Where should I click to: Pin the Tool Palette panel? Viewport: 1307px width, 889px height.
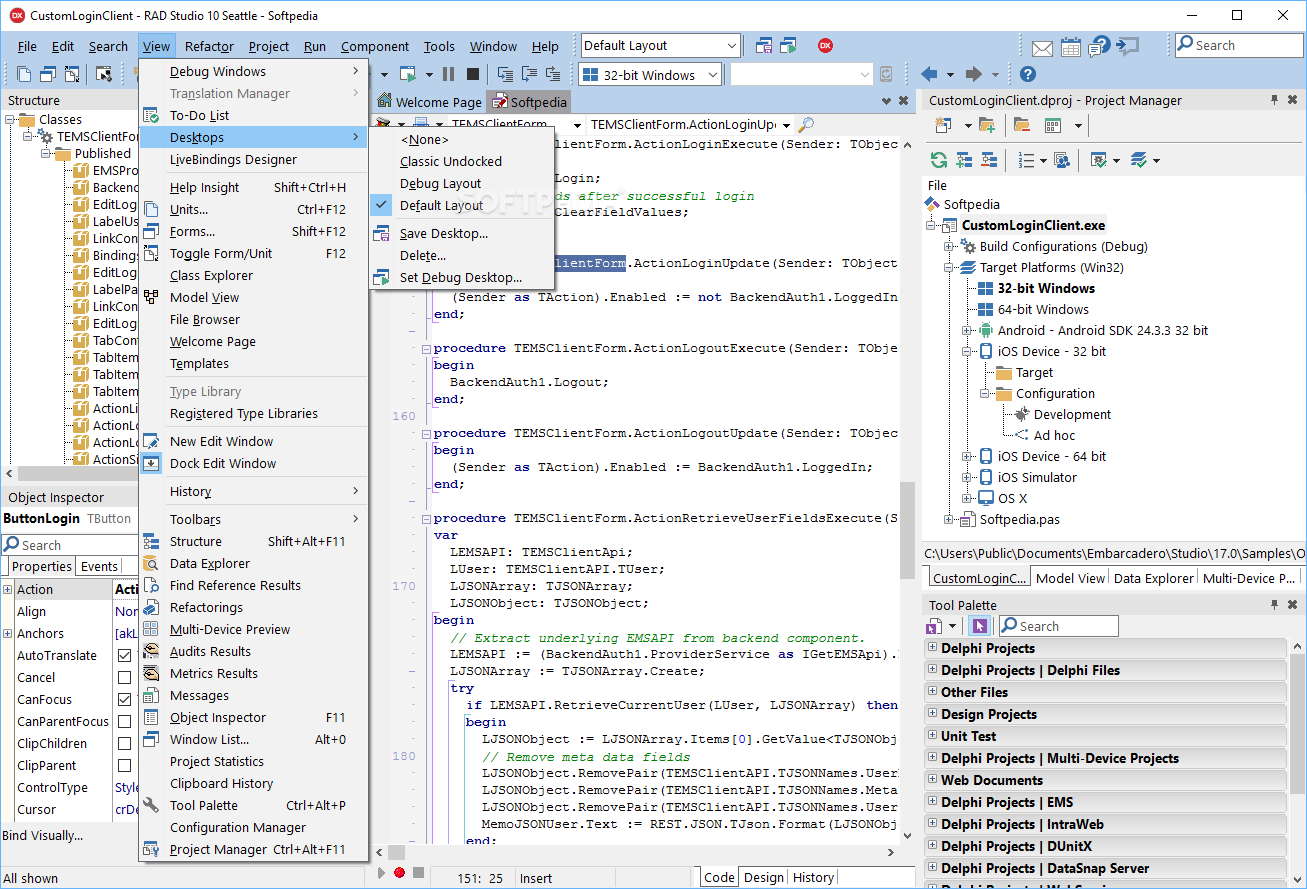(1275, 605)
